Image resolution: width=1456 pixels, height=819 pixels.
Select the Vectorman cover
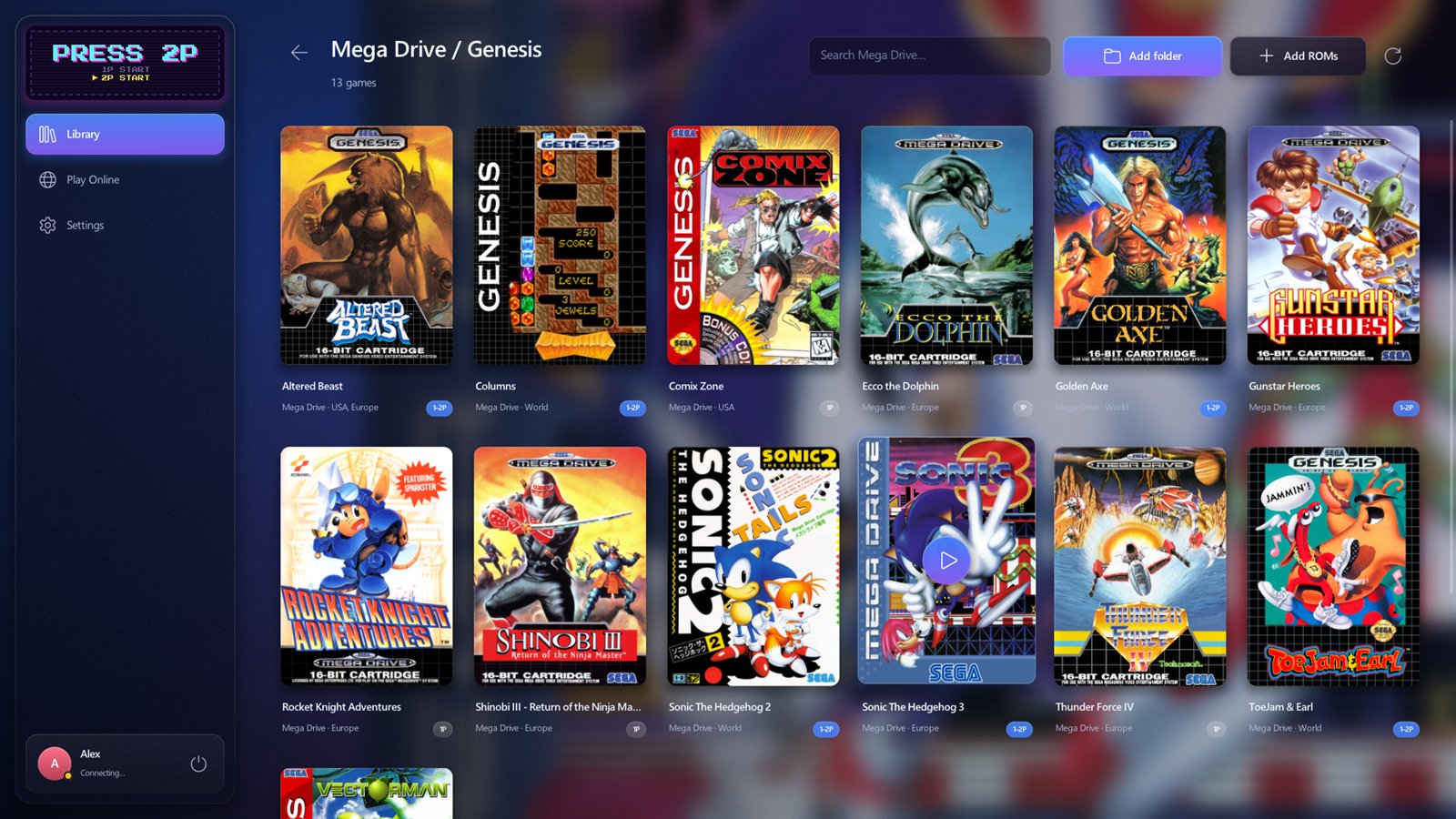point(367,794)
